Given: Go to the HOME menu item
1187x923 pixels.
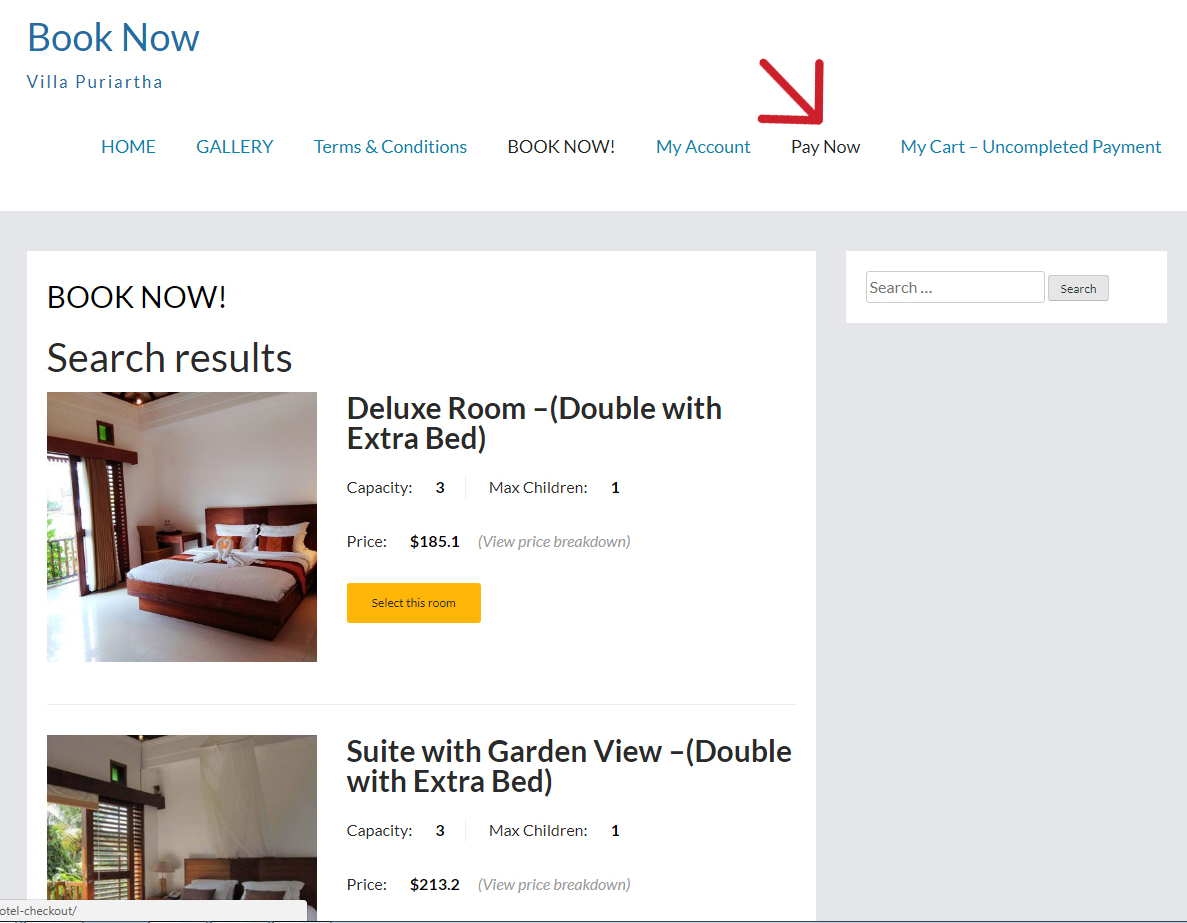Looking at the screenshot, I should pos(128,147).
